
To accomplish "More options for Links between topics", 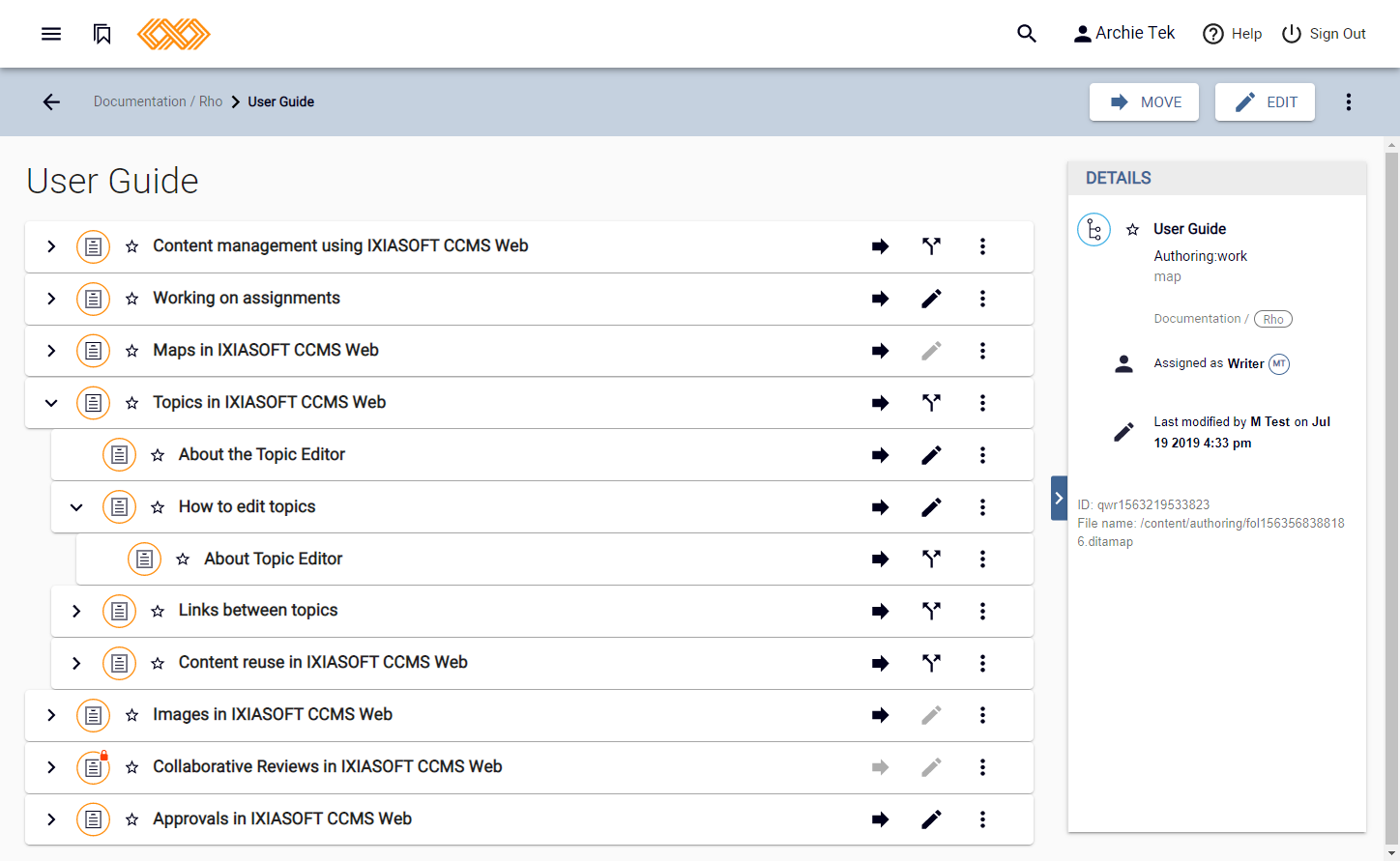I will click(x=982, y=611).
